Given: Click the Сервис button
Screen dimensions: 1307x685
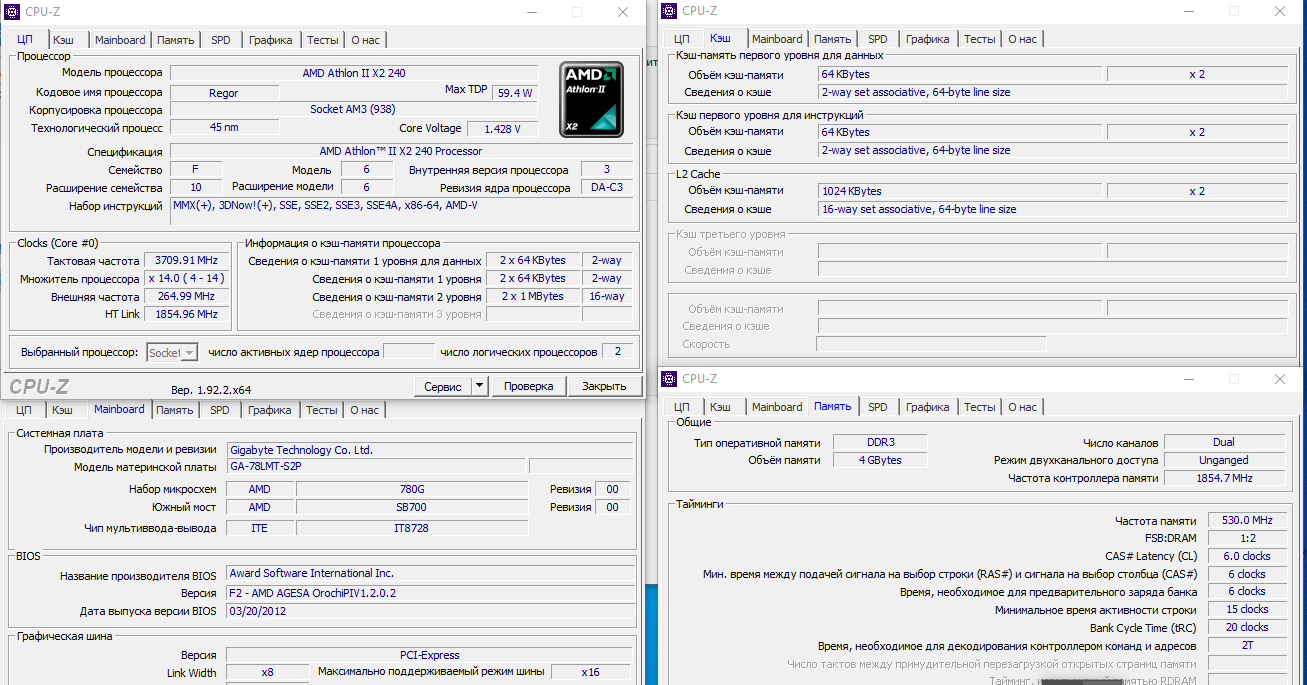Looking at the screenshot, I should (442, 386).
